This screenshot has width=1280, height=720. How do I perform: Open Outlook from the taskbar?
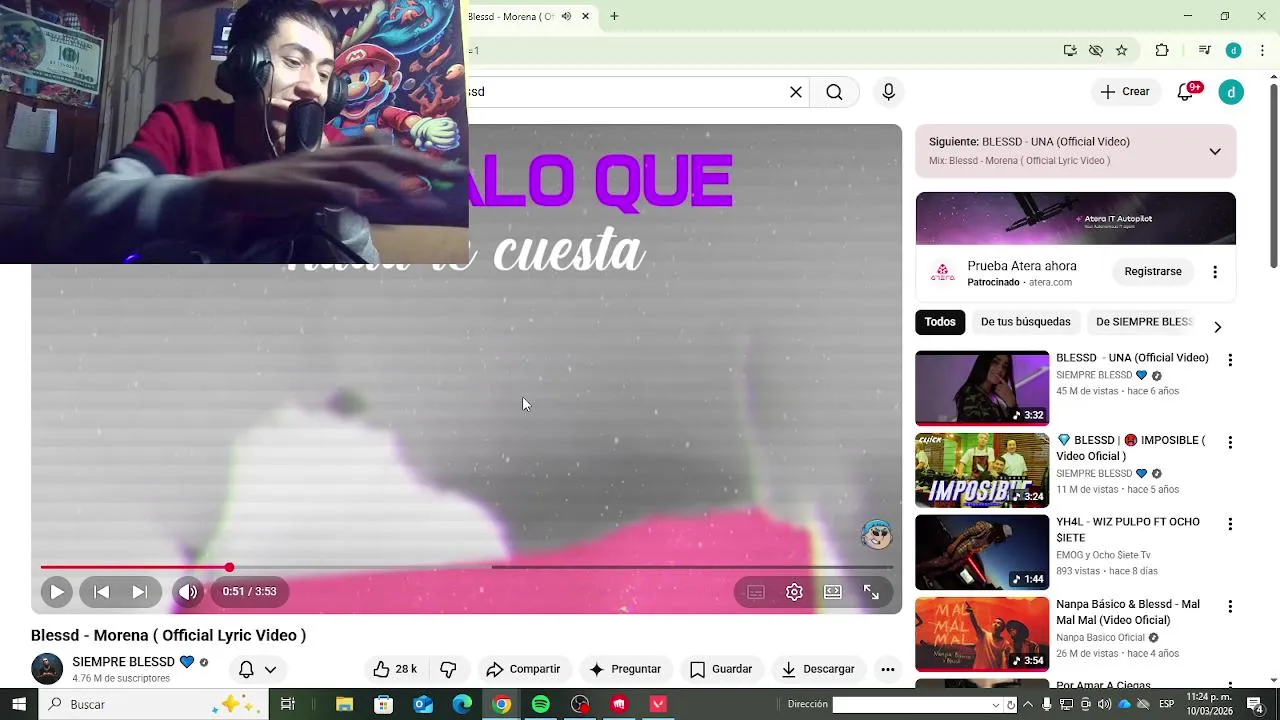423,704
